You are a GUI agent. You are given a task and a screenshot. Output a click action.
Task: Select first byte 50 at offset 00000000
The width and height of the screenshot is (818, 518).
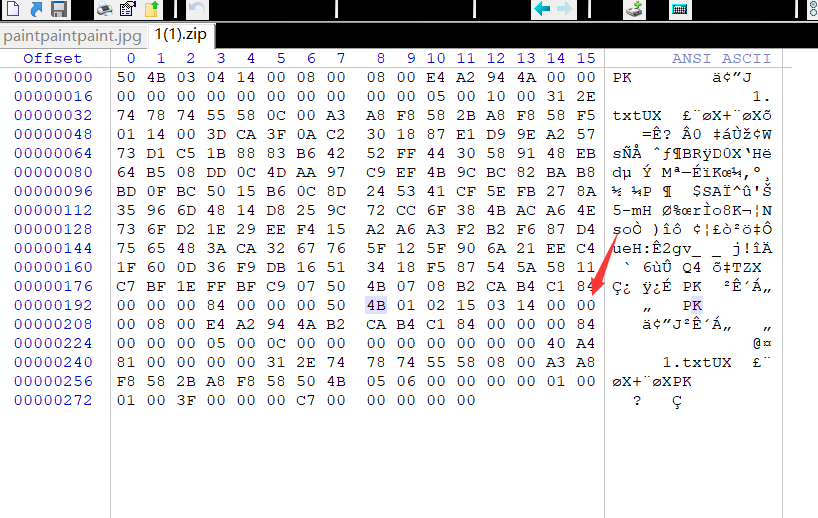click(x=126, y=77)
